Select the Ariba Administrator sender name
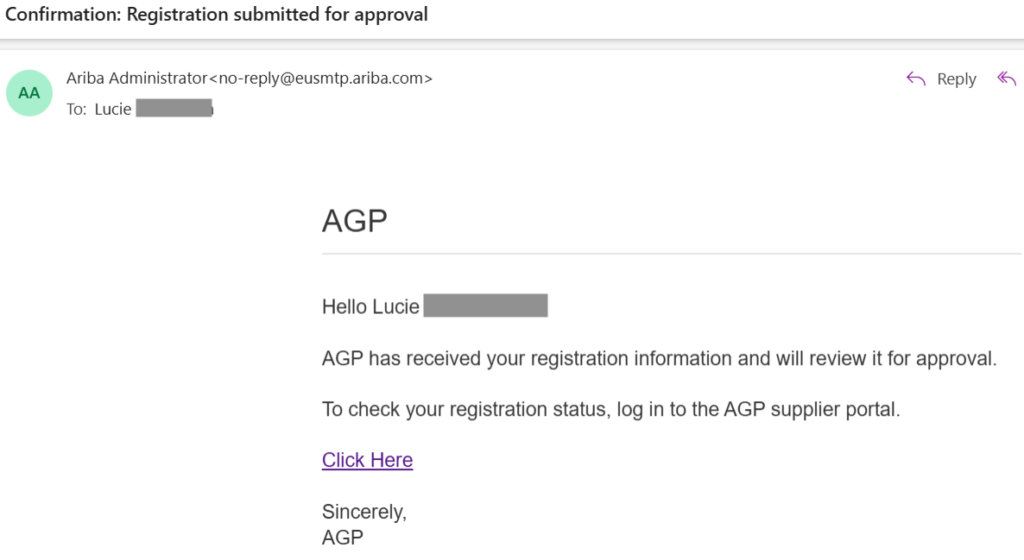Viewport: 1024px width, 560px height. click(x=136, y=78)
